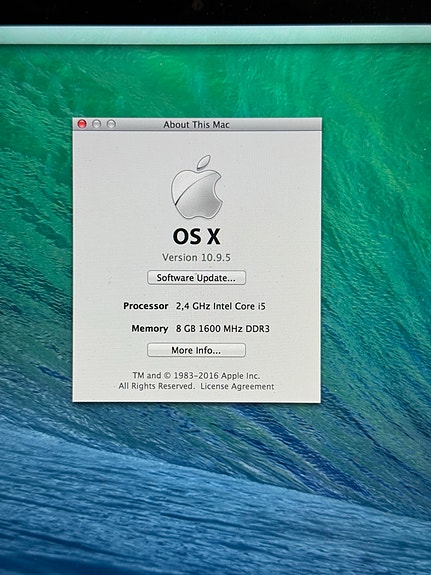This screenshot has width=431, height=575.
Task: Open the License Agreement link
Action: (237, 386)
